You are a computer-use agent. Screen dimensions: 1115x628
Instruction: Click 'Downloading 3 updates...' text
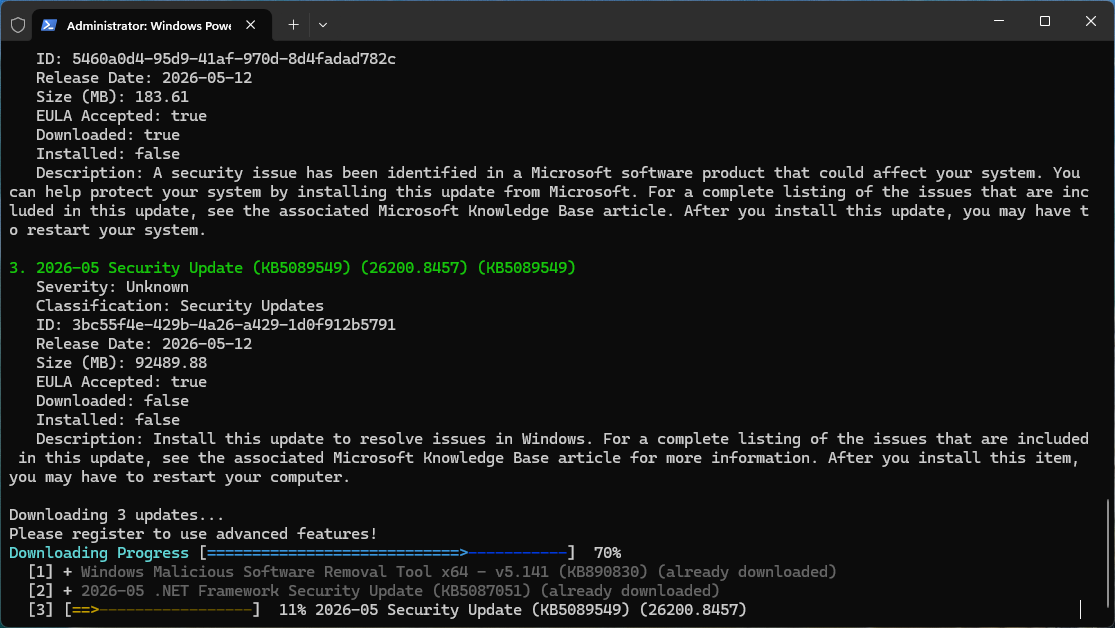(x=117, y=514)
